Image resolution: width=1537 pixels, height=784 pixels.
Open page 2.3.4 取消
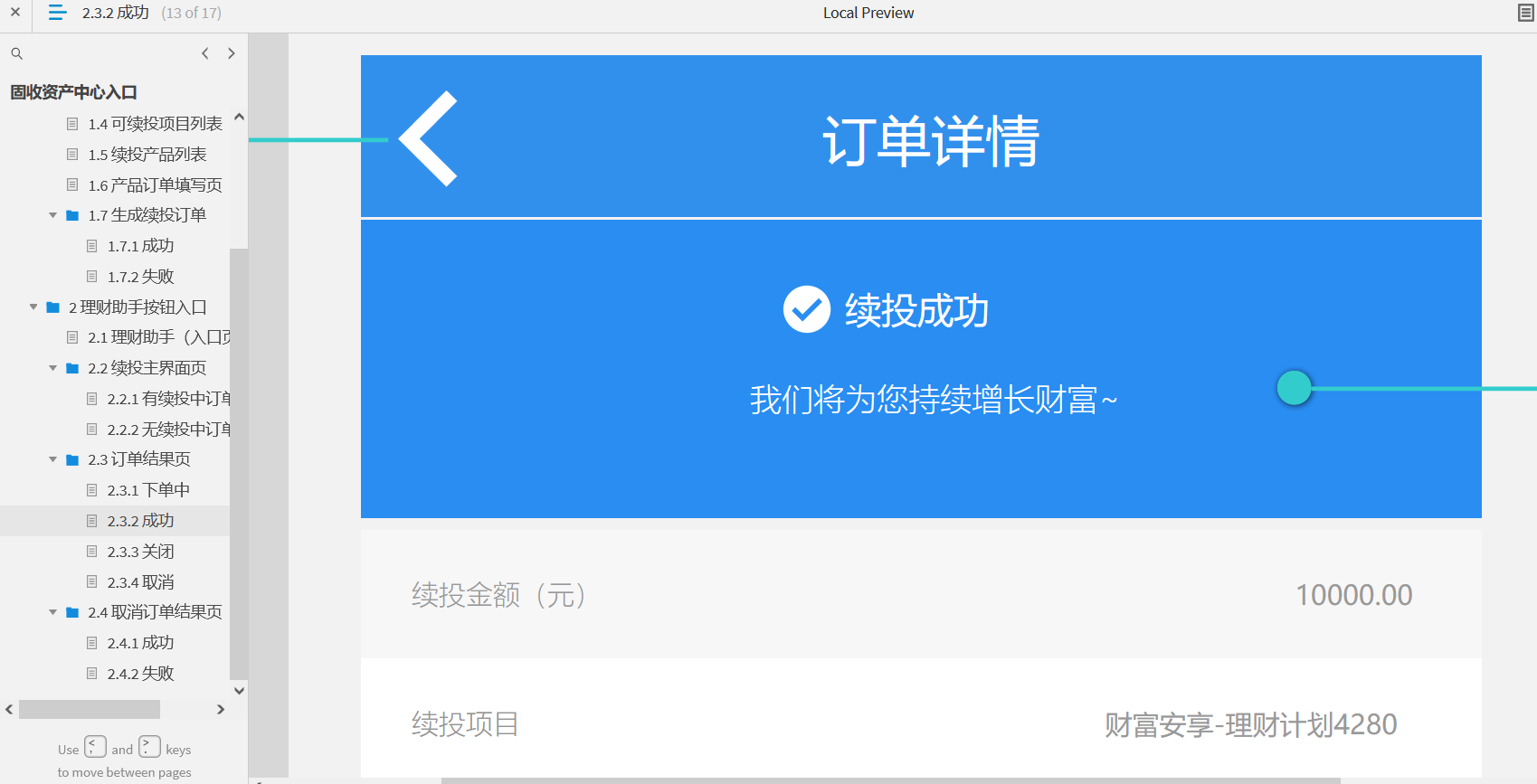coord(140,582)
